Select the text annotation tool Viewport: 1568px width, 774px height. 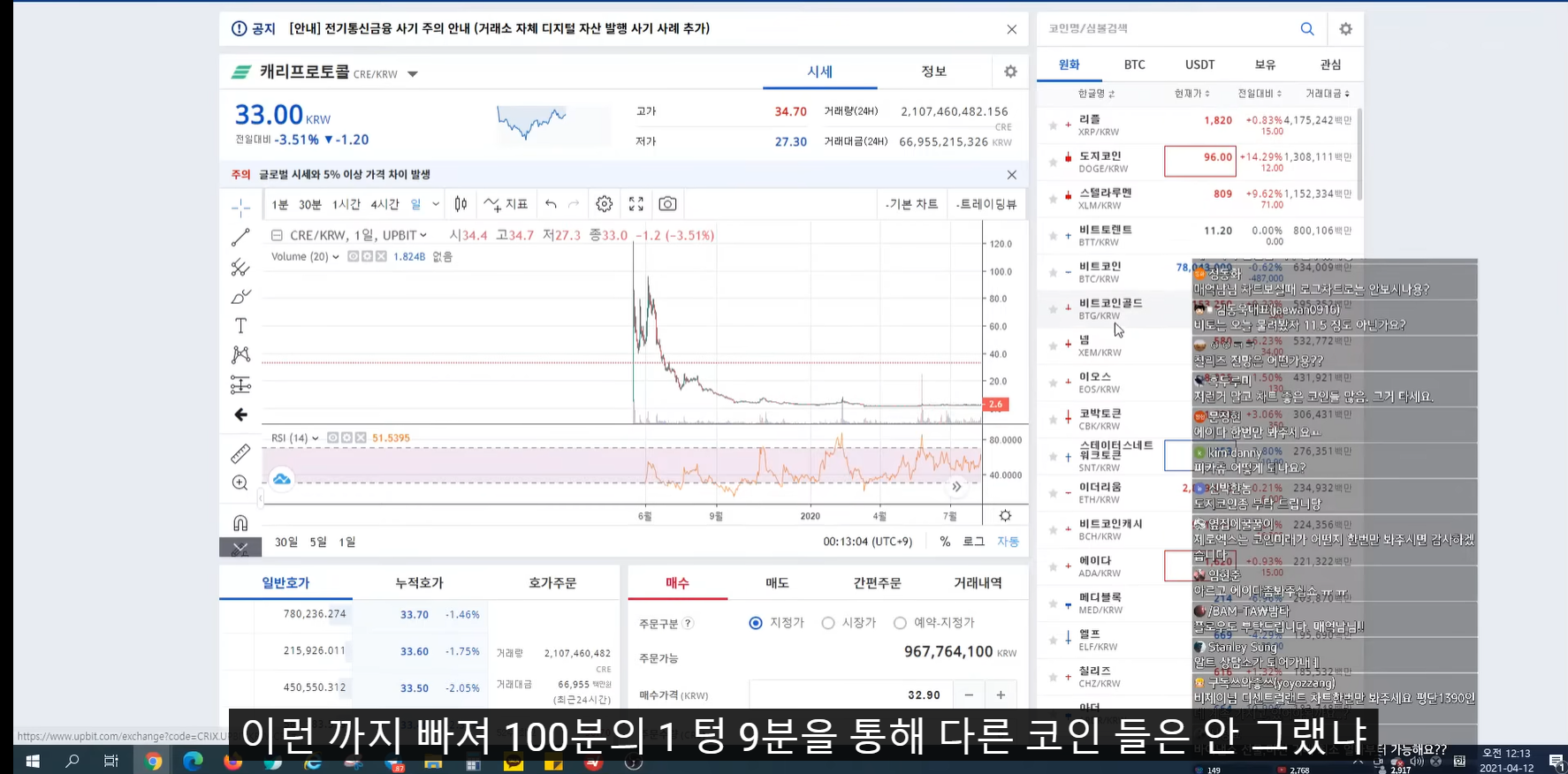point(240,325)
